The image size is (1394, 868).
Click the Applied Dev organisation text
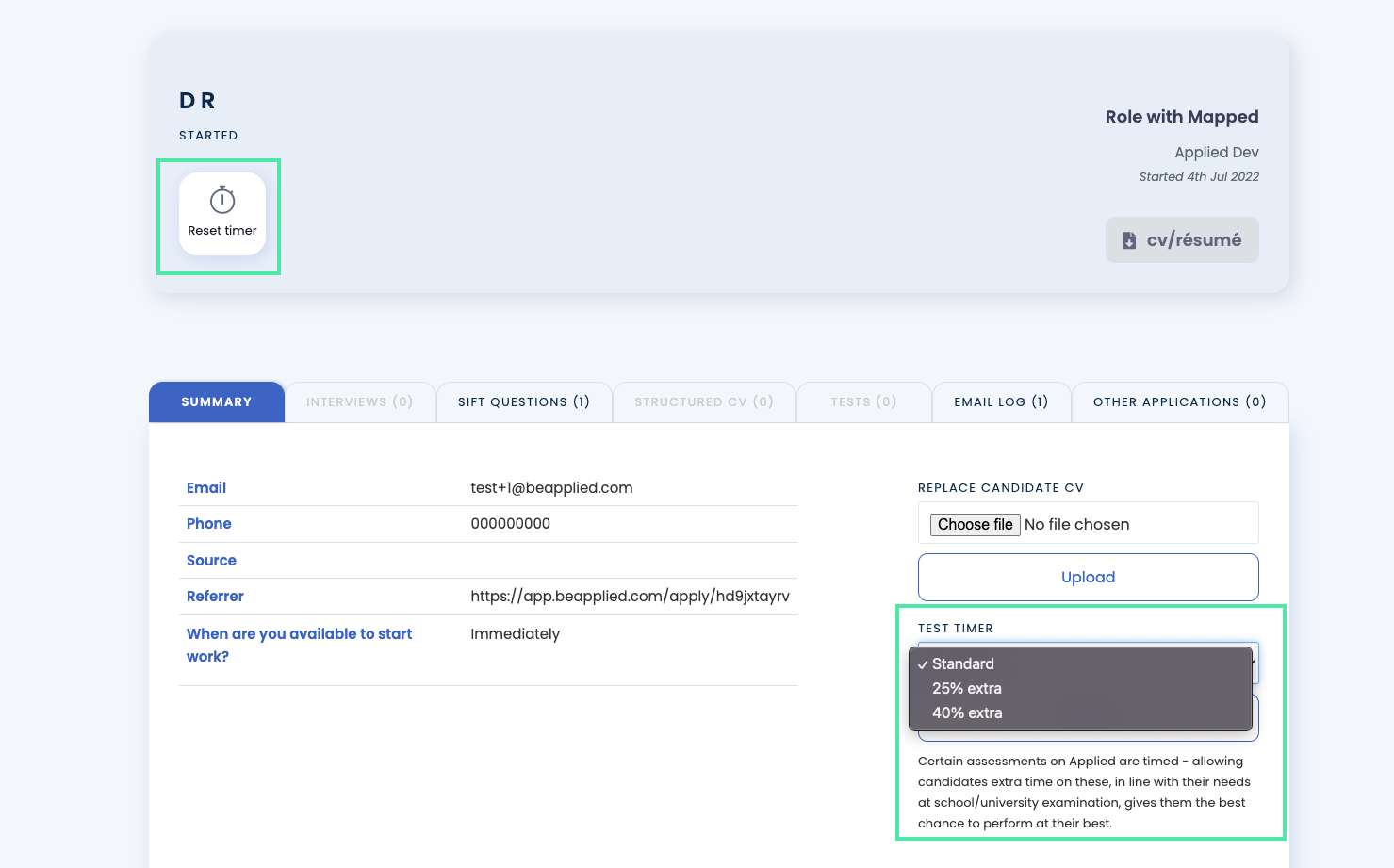(x=1216, y=153)
